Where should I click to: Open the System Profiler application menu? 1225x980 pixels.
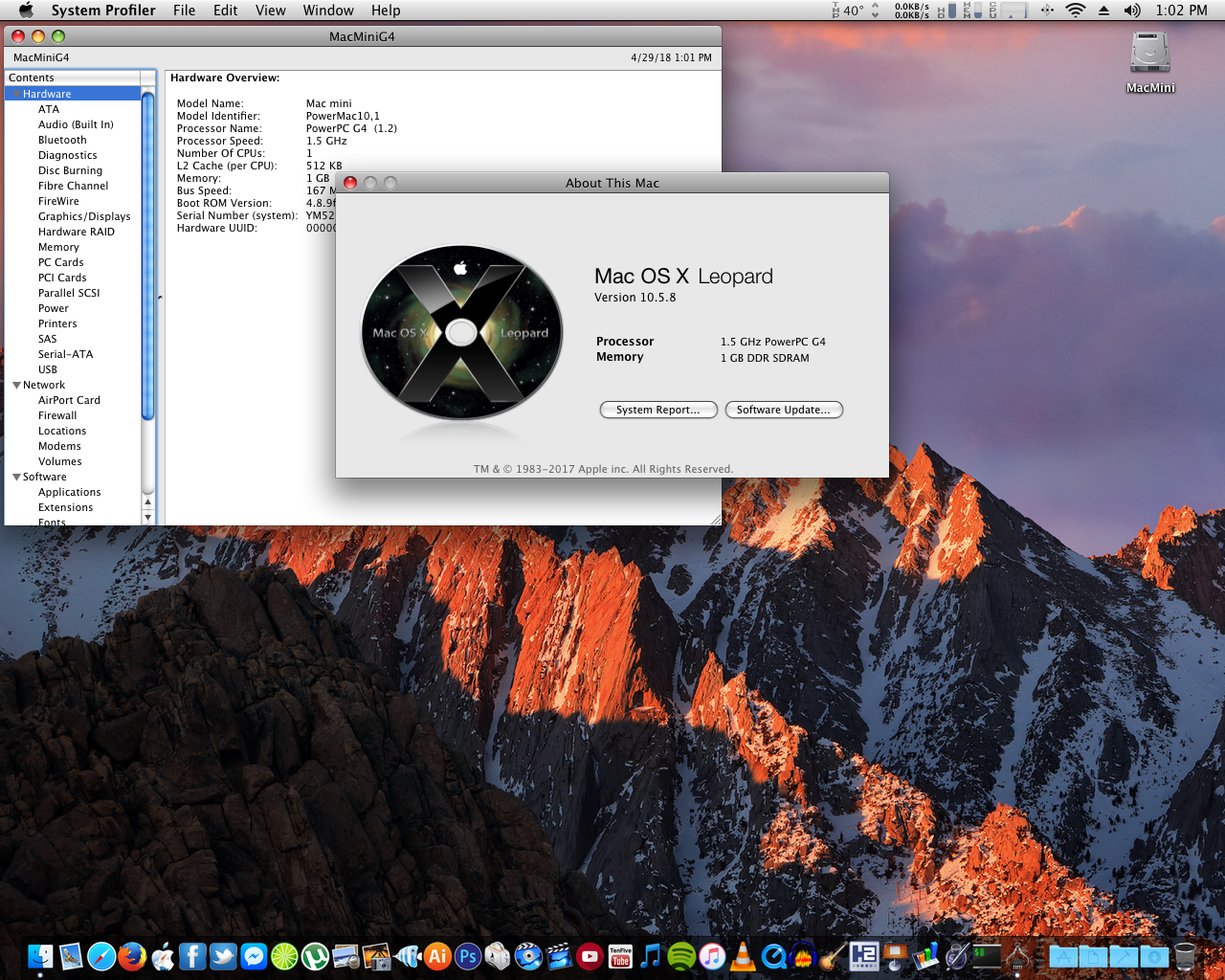[103, 11]
